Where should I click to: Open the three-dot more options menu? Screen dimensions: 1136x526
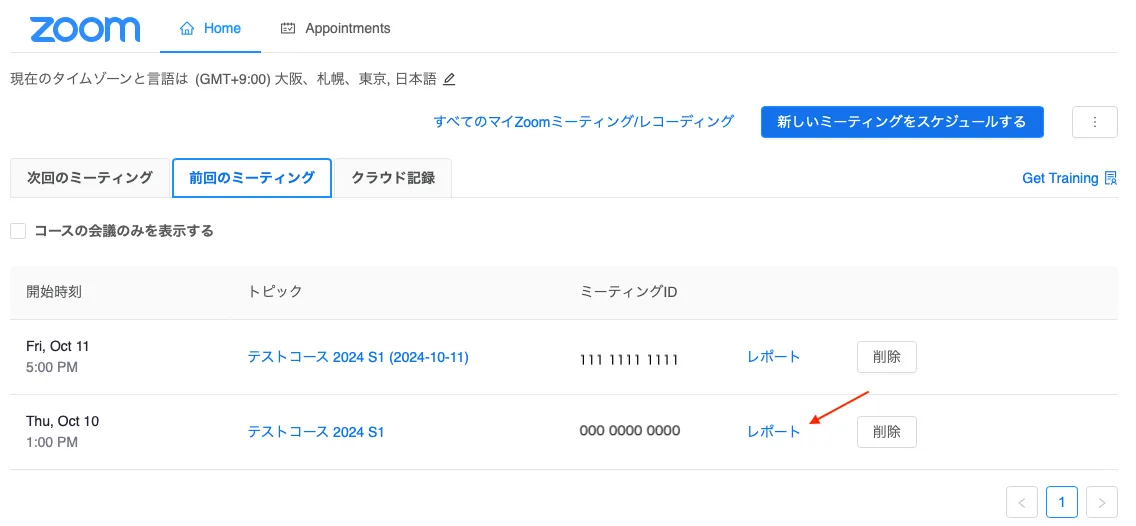pyautogui.click(x=1095, y=122)
